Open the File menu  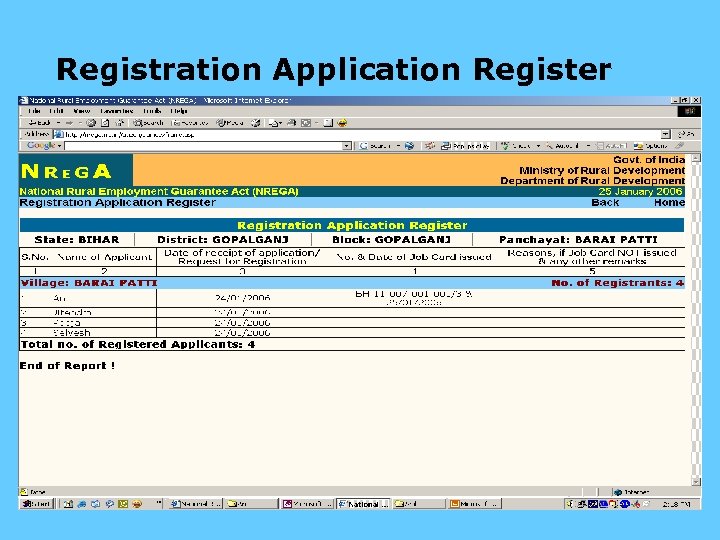coord(34,111)
